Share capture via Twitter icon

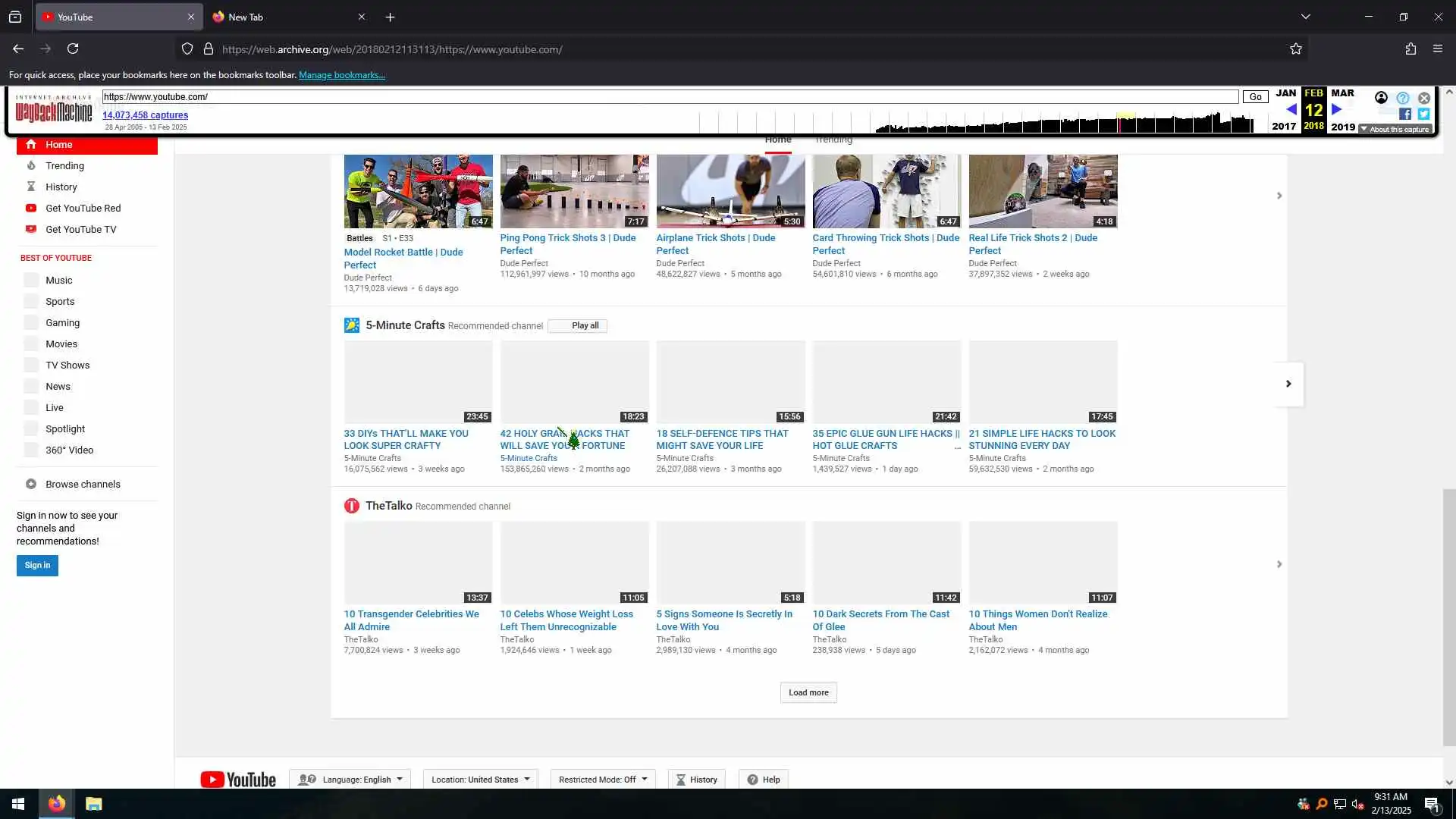pyautogui.click(x=1423, y=114)
